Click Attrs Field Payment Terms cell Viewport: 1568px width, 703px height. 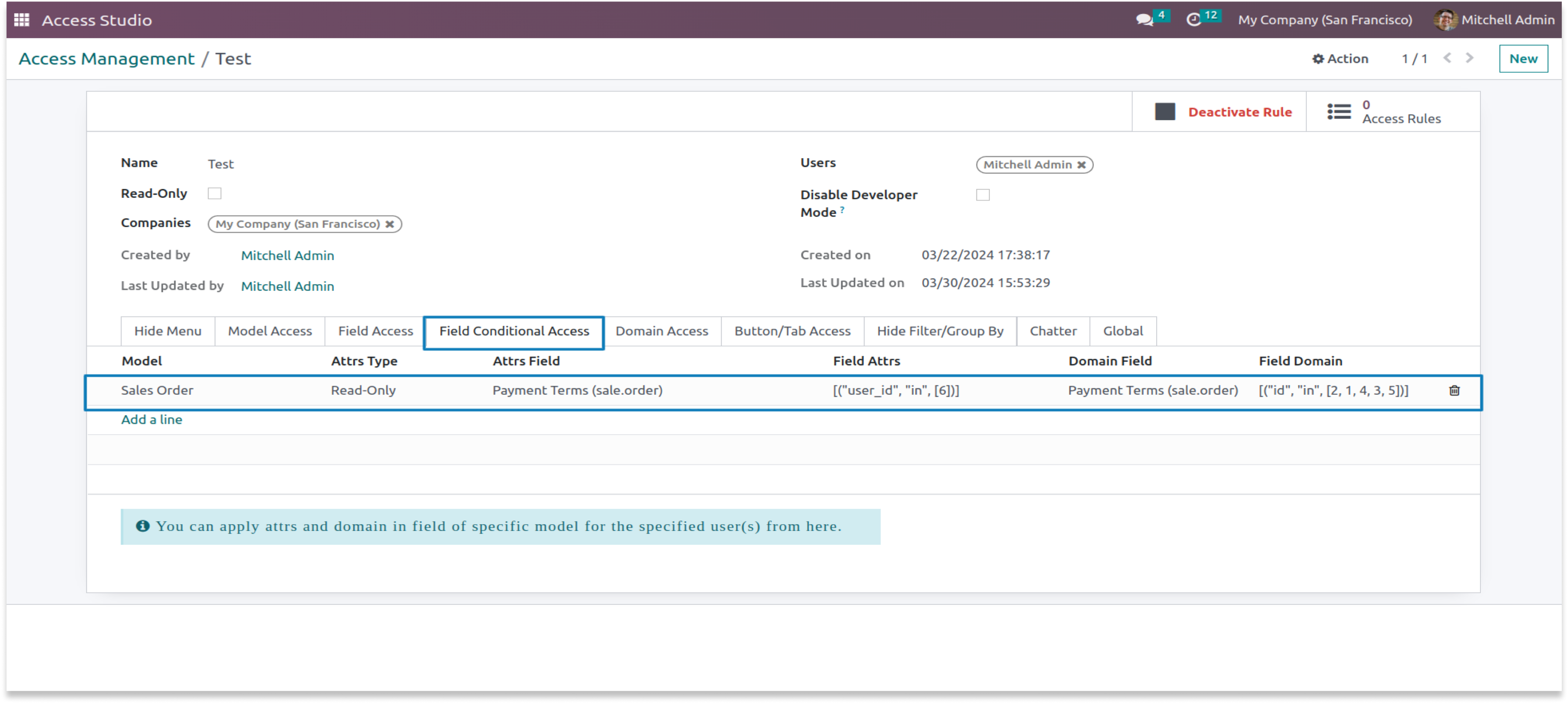click(578, 391)
